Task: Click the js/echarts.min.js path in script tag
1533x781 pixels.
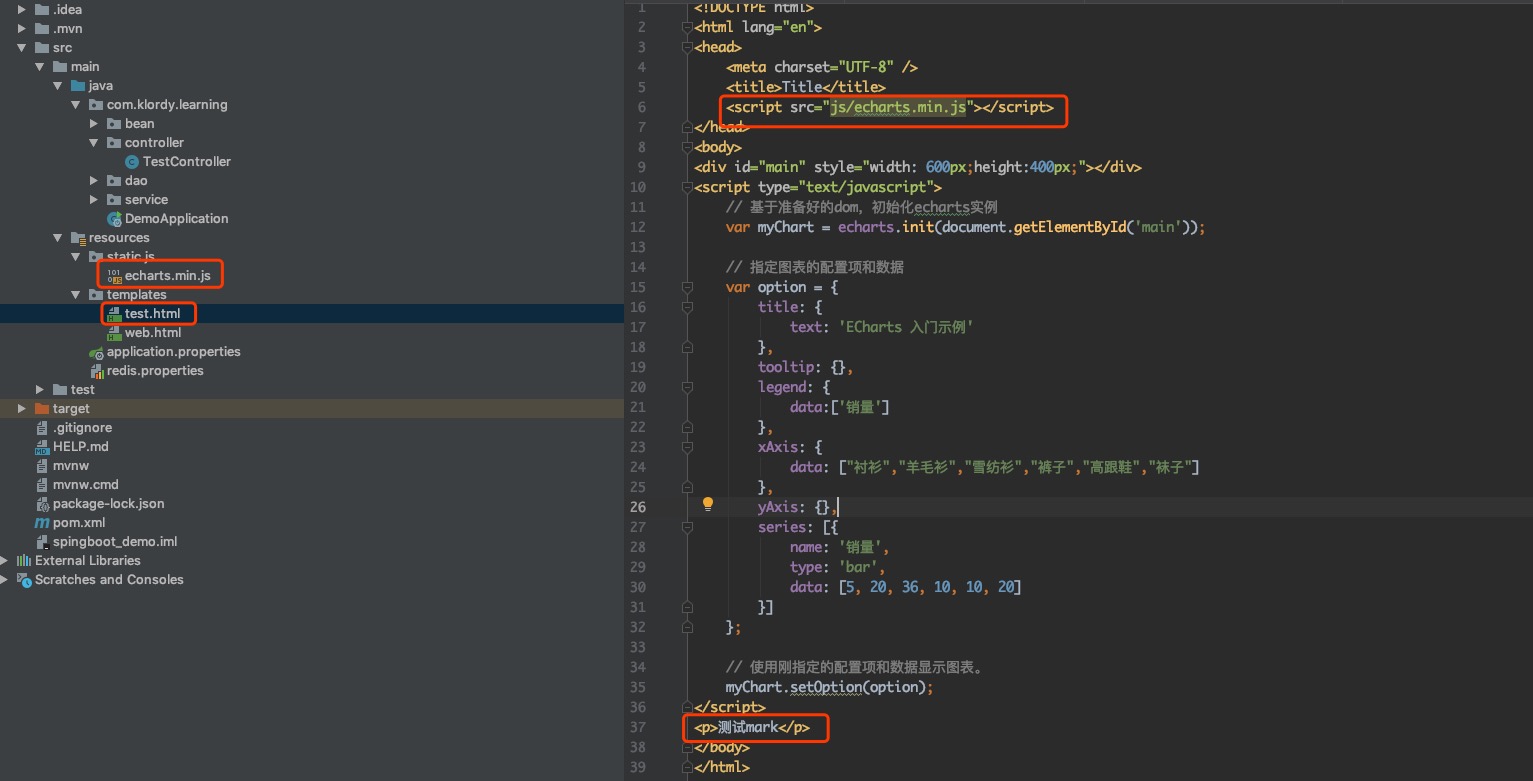Action: pos(898,107)
